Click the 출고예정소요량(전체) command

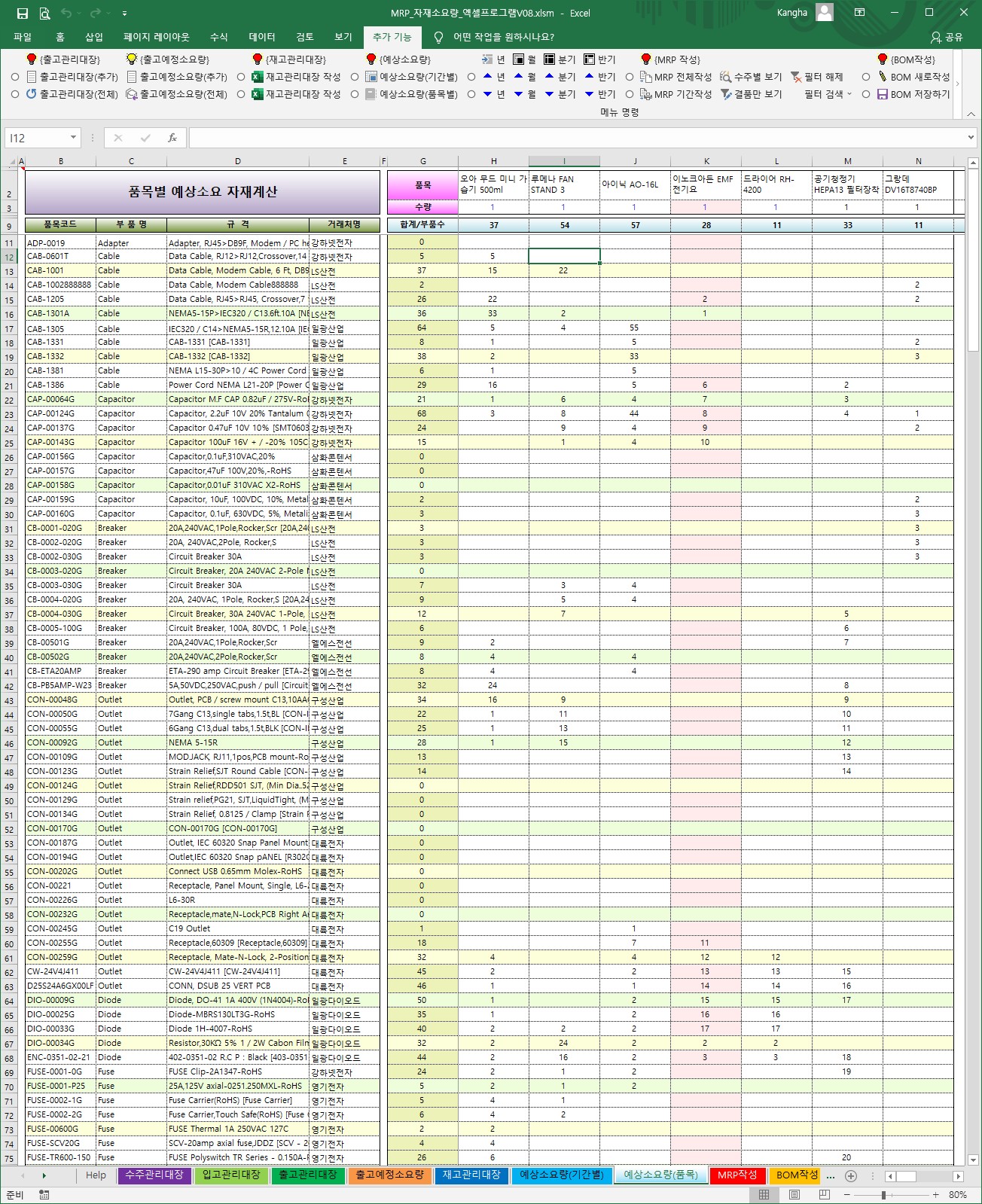177,94
